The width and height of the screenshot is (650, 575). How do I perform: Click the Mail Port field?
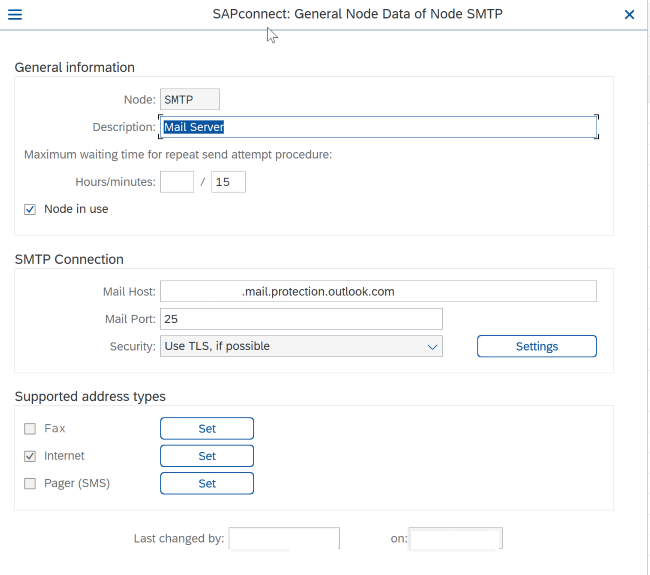pyautogui.click(x=301, y=319)
